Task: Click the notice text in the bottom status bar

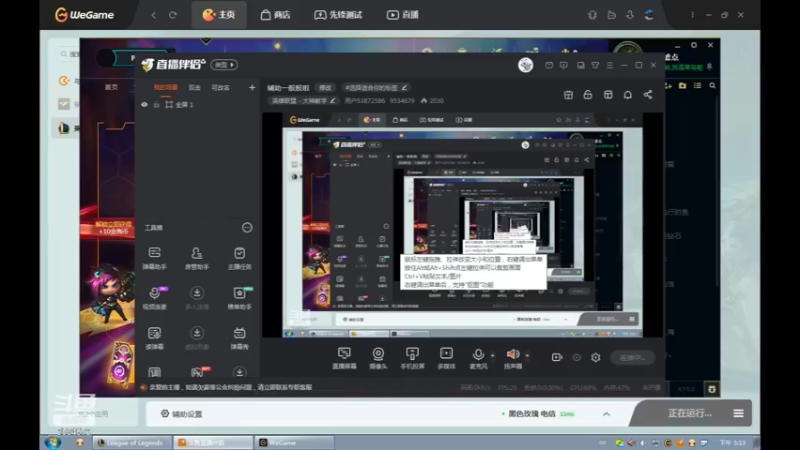Action: [x=231, y=387]
